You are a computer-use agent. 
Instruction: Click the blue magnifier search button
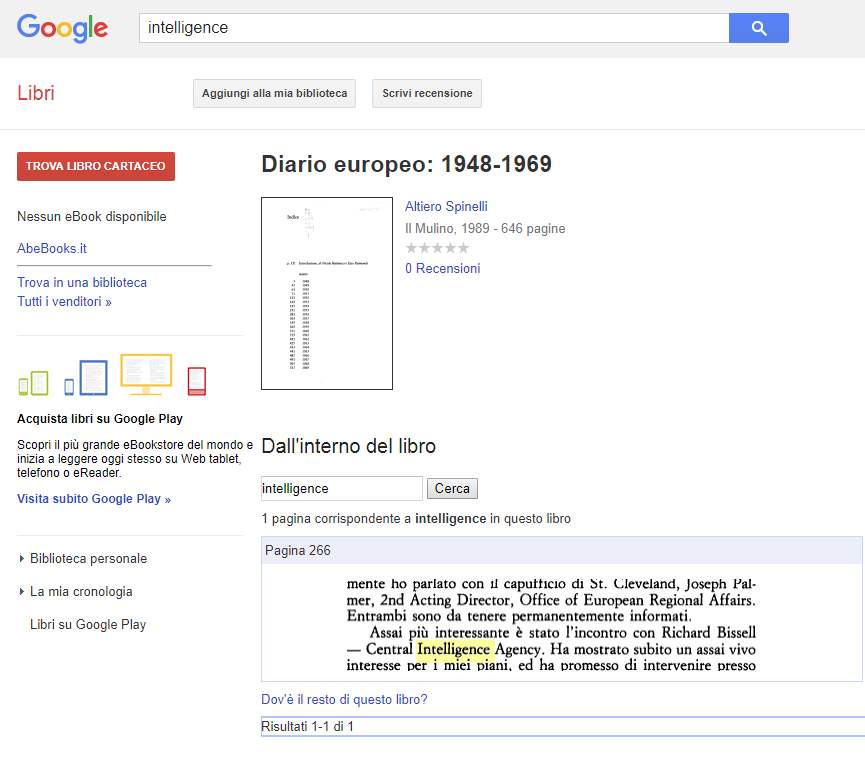[759, 28]
